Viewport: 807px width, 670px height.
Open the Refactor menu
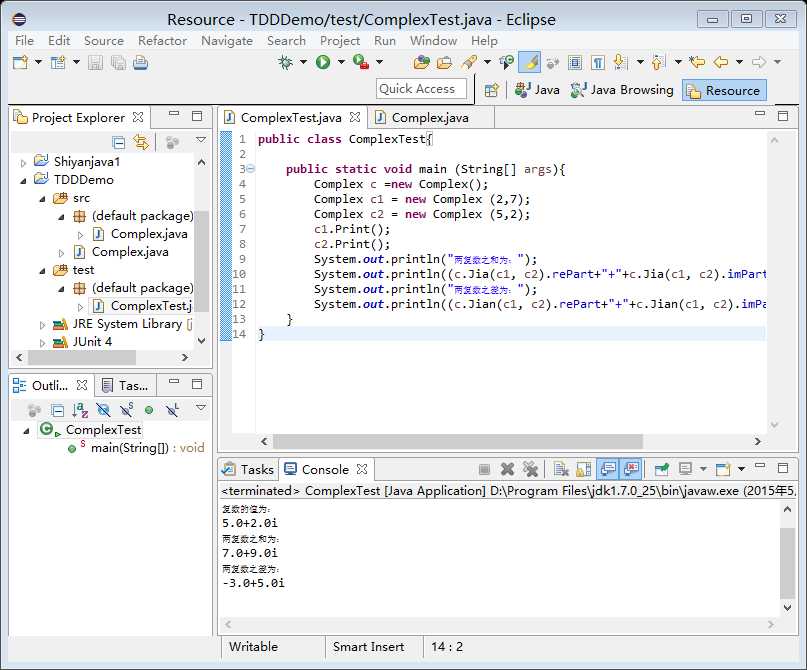[x=162, y=41]
